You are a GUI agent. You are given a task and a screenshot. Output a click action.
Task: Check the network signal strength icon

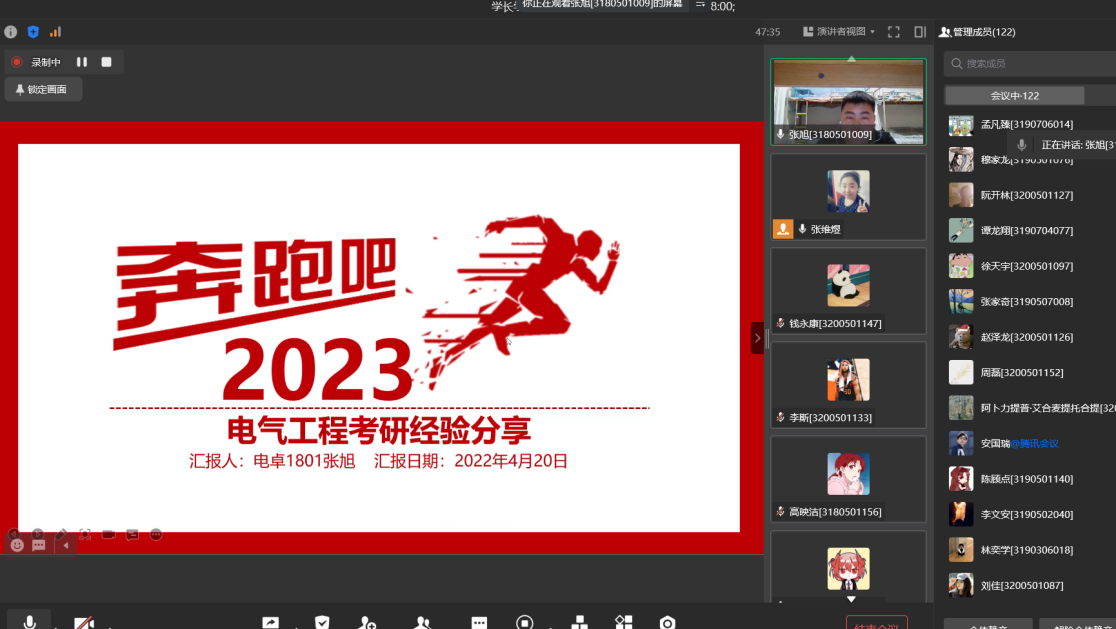[55, 32]
